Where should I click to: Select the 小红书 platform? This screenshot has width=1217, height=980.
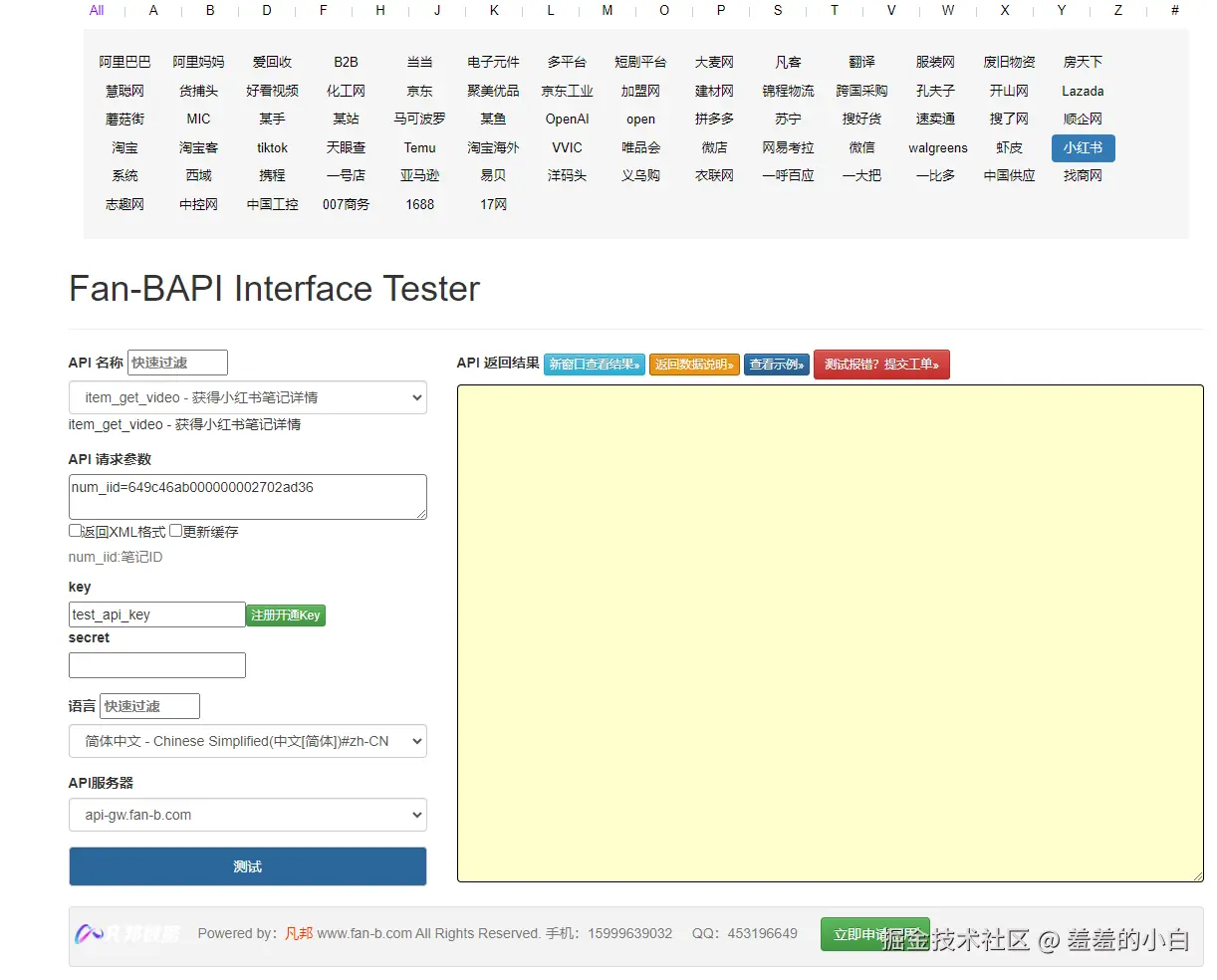point(1083,147)
